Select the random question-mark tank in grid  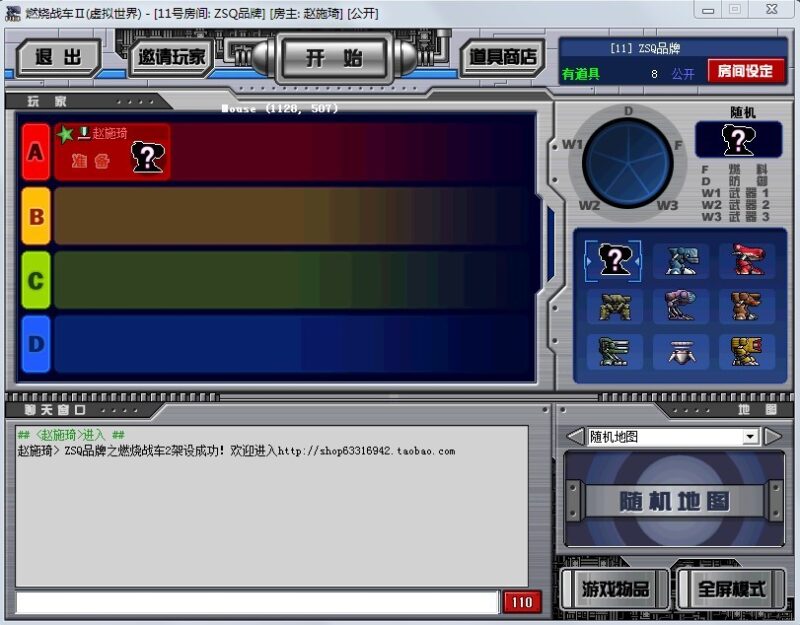613,260
